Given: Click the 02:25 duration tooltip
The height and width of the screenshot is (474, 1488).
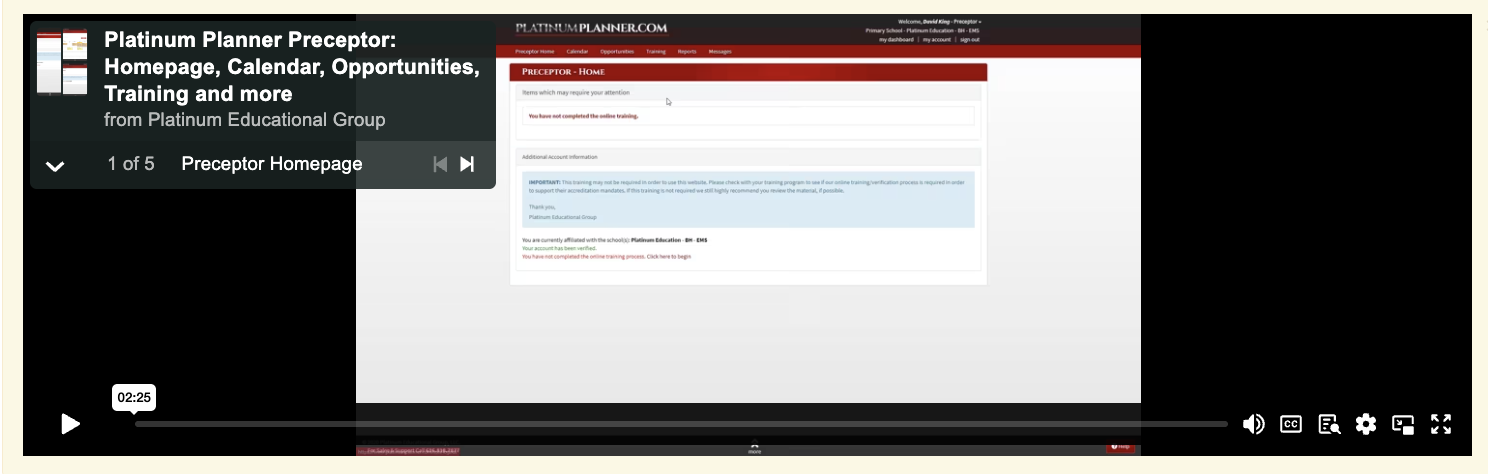Looking at the screenshot, I should (x=134, y=397).
